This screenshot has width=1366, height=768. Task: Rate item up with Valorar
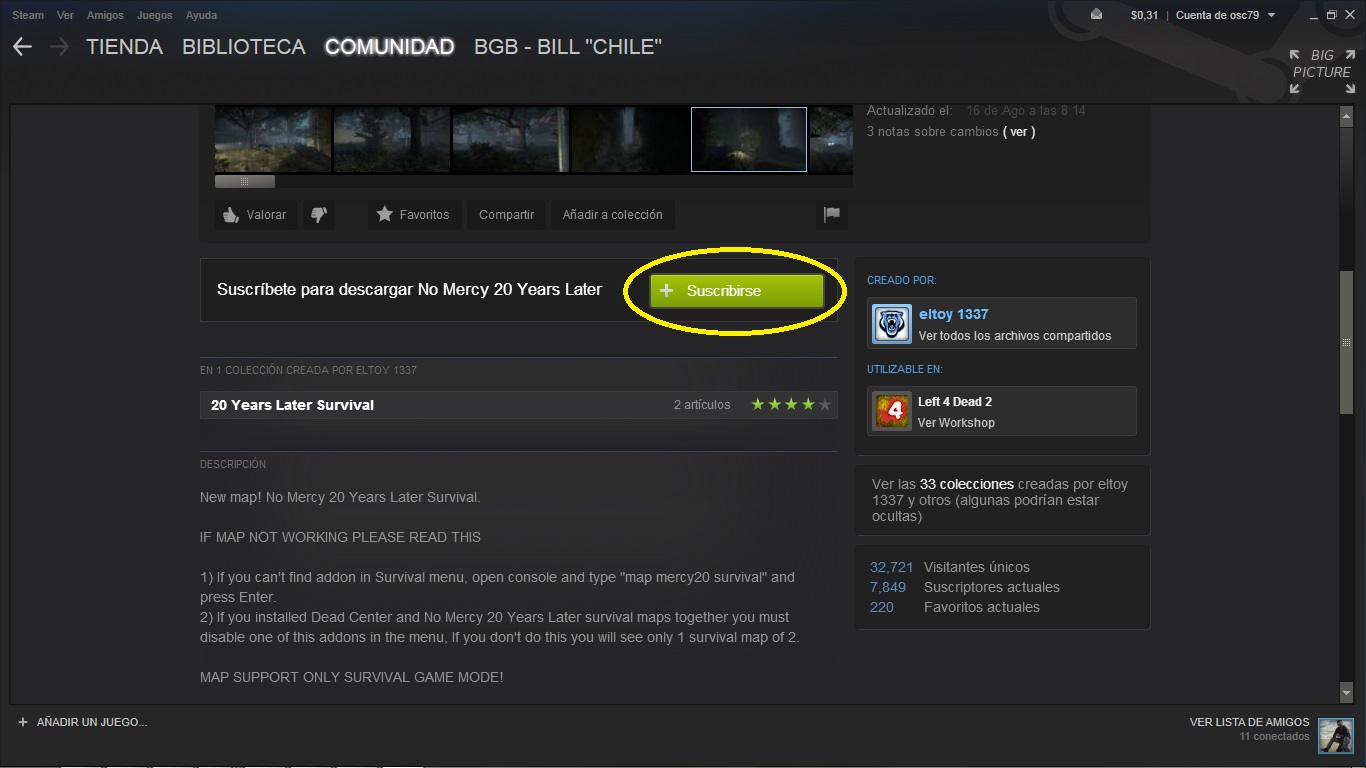click(256, 214)
